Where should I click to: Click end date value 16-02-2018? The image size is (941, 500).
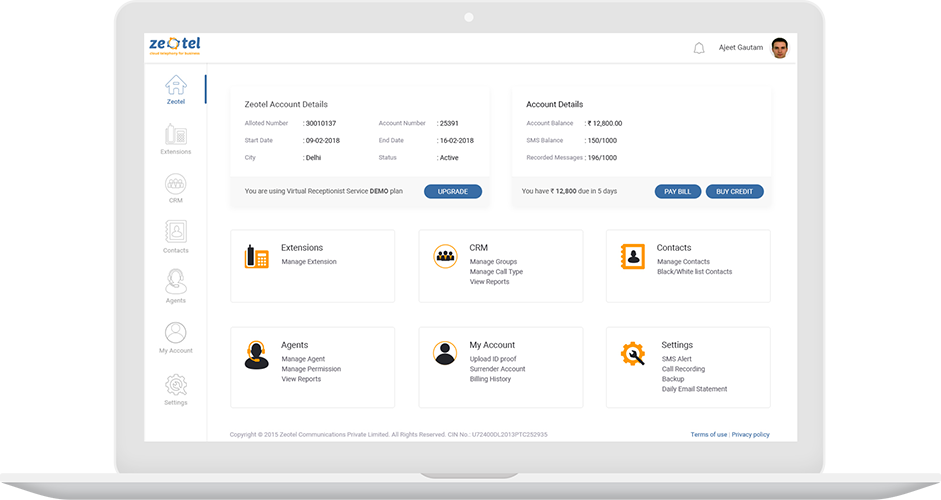(x=457, y=140)
